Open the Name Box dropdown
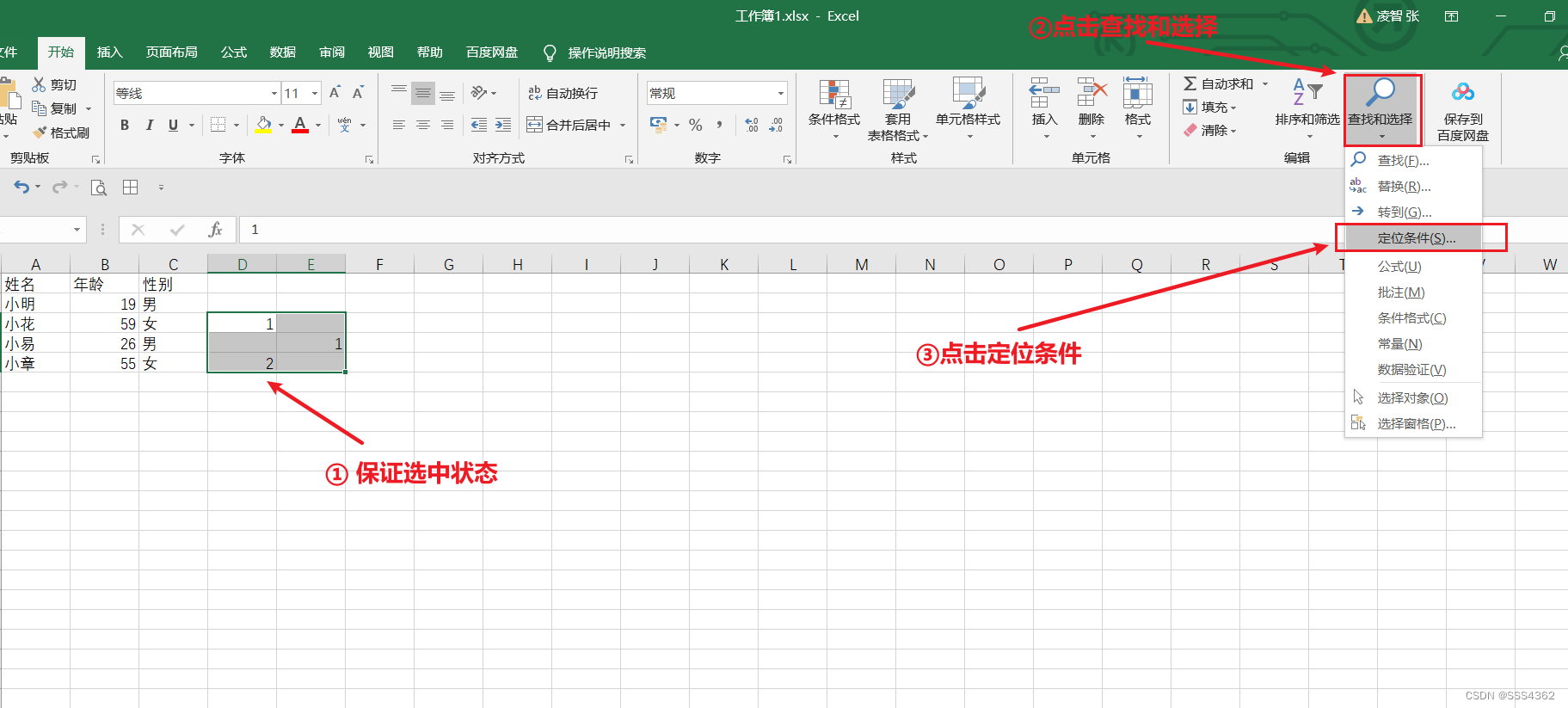Screen dimensions: 1568x708 [77, 230]
